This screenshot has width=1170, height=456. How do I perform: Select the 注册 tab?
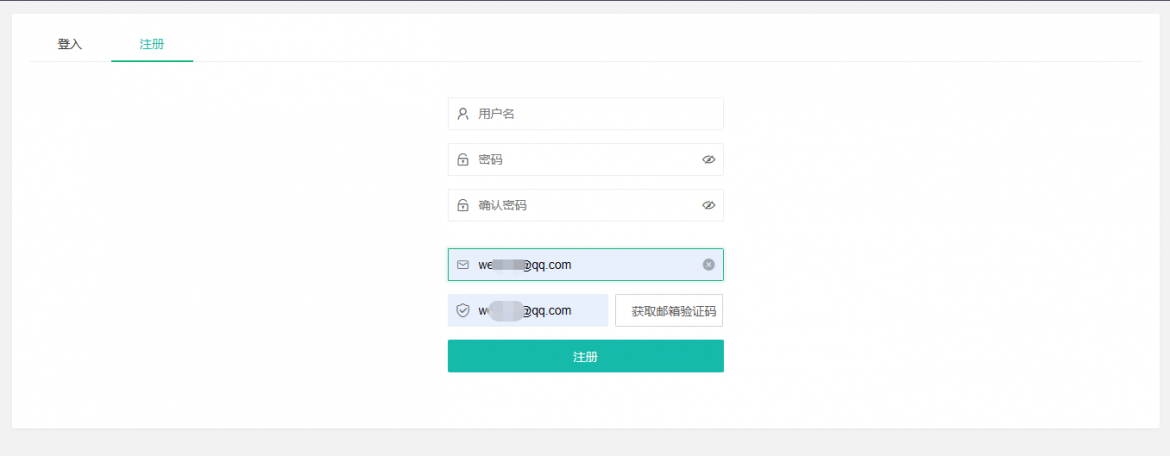(151, 44)
